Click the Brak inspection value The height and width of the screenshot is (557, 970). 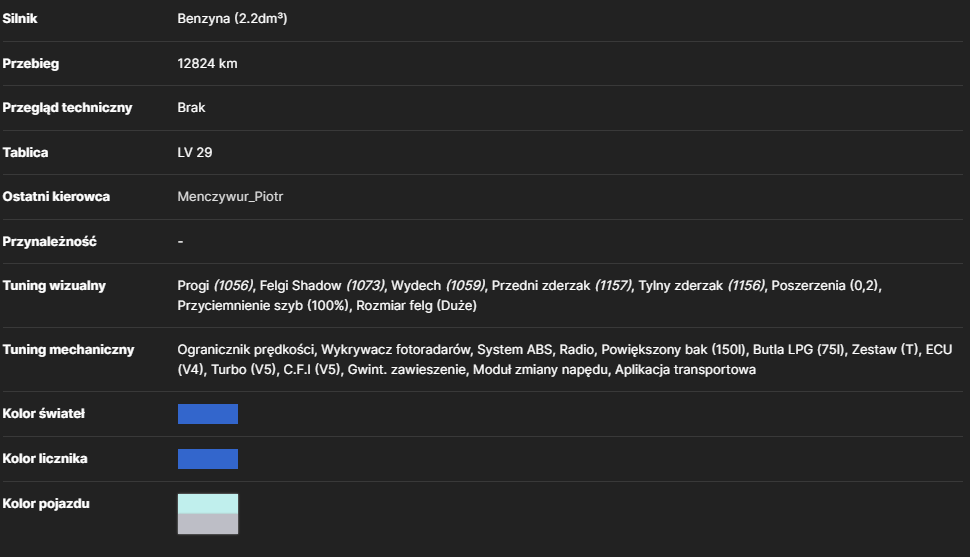[191, 108]
